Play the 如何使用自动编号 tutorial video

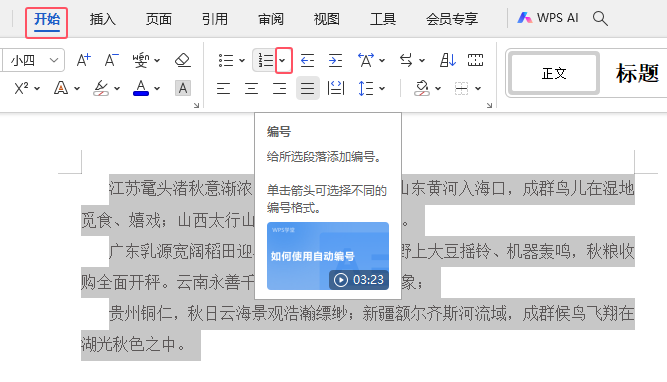click(328, 256)
